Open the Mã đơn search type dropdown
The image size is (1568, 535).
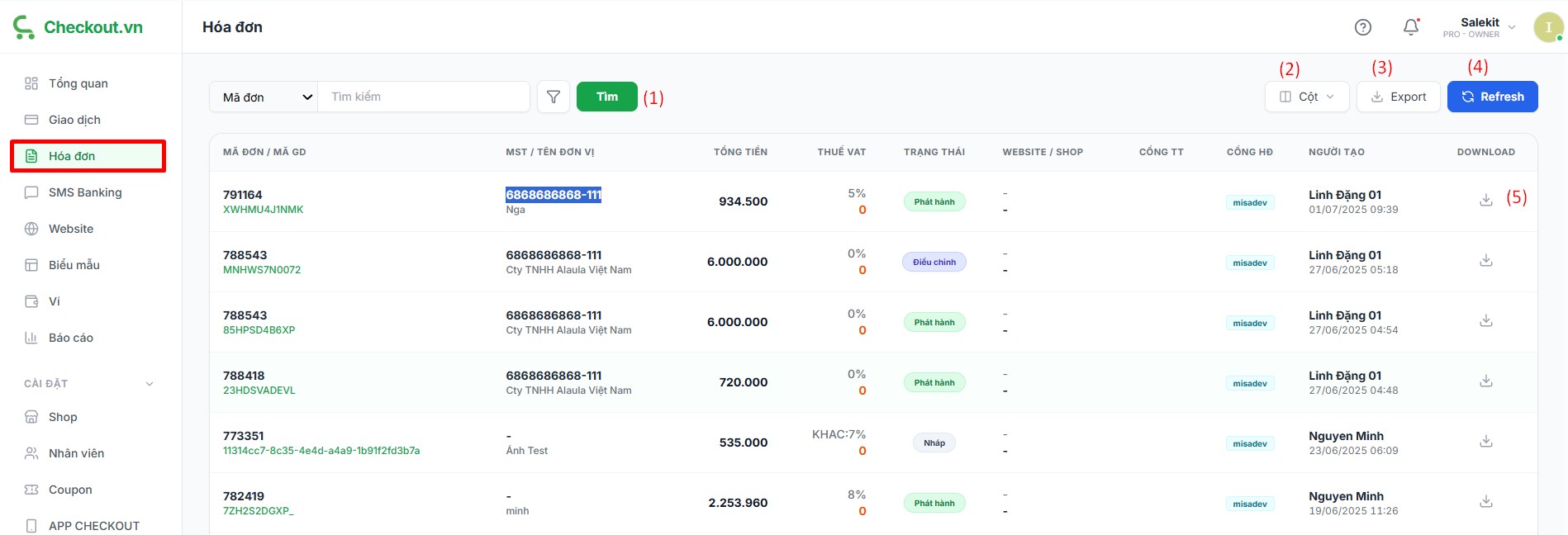[264, 97]
